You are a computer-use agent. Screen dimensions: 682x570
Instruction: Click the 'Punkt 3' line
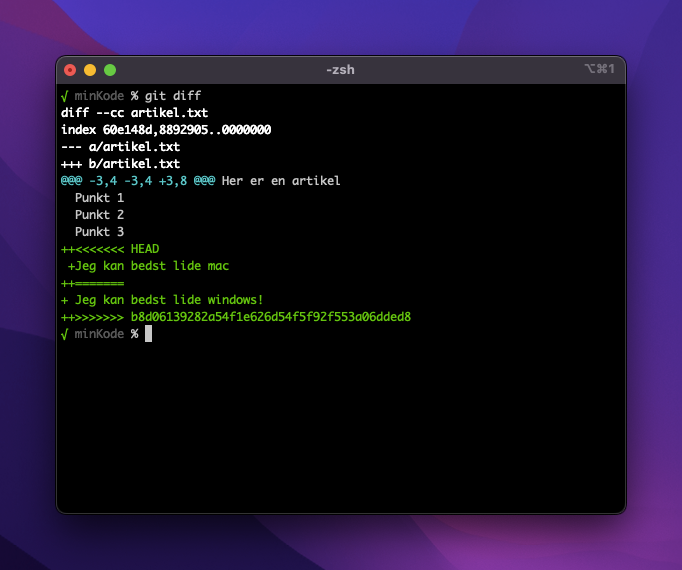pyautogui.click(x=100, y=231)
